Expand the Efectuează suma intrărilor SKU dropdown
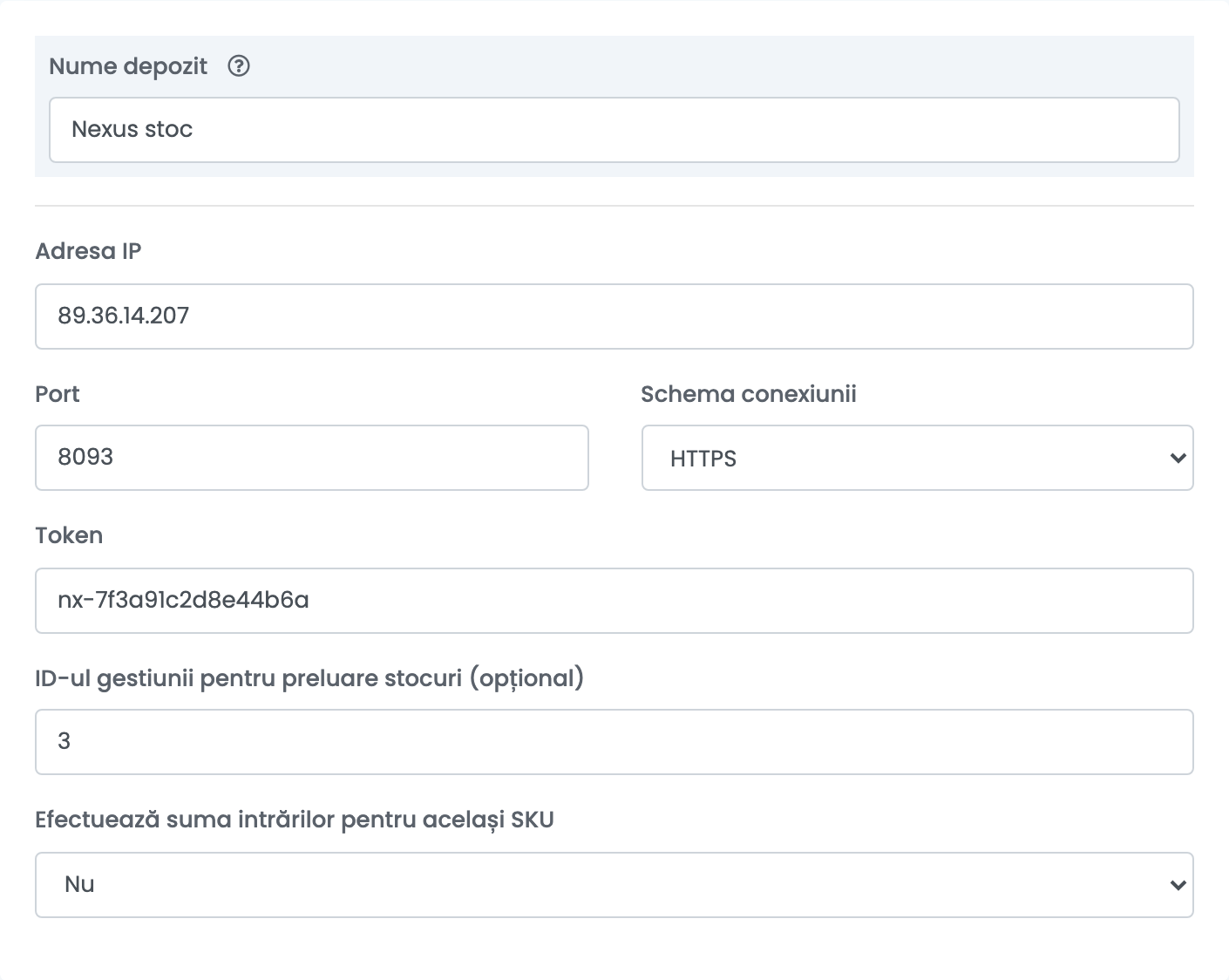The height and width of the screenshot is (980, 1229). tap(614, 885)
